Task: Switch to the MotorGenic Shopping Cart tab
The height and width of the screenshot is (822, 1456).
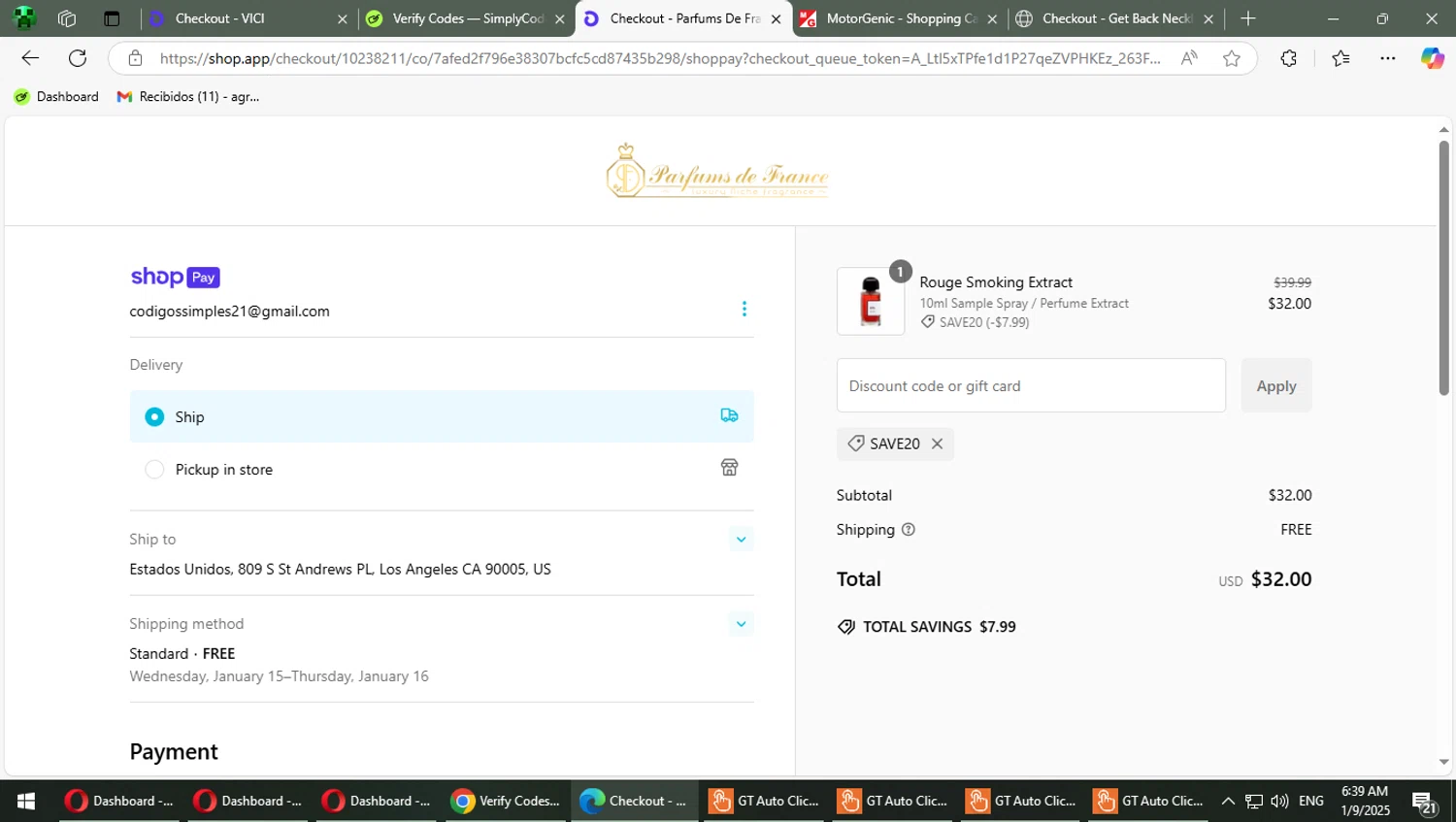Action: point(900,18)
